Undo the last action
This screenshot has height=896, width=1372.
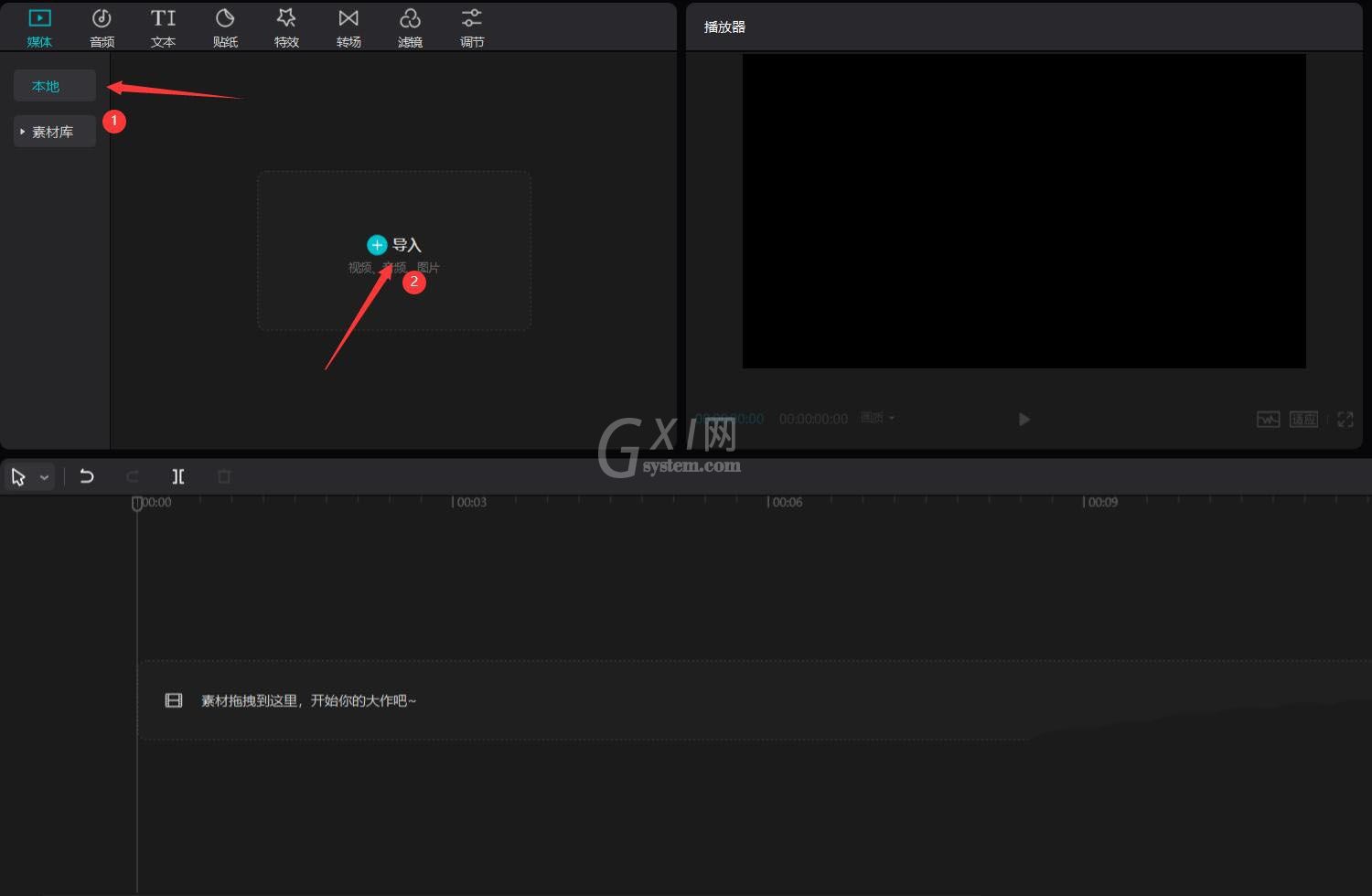coord(87,476)
